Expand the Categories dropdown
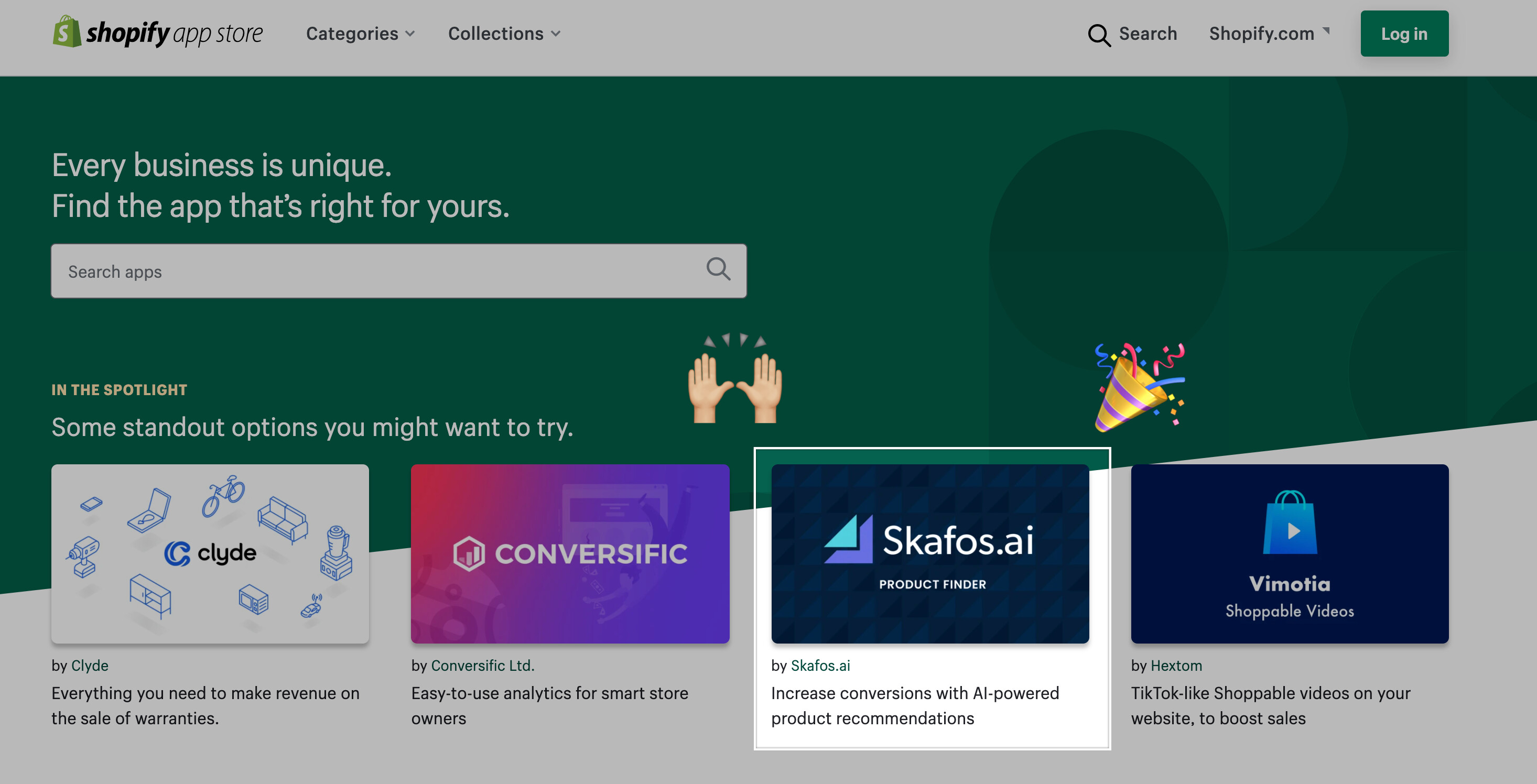This screenshot has width=1537, height=784. (360, 34)
